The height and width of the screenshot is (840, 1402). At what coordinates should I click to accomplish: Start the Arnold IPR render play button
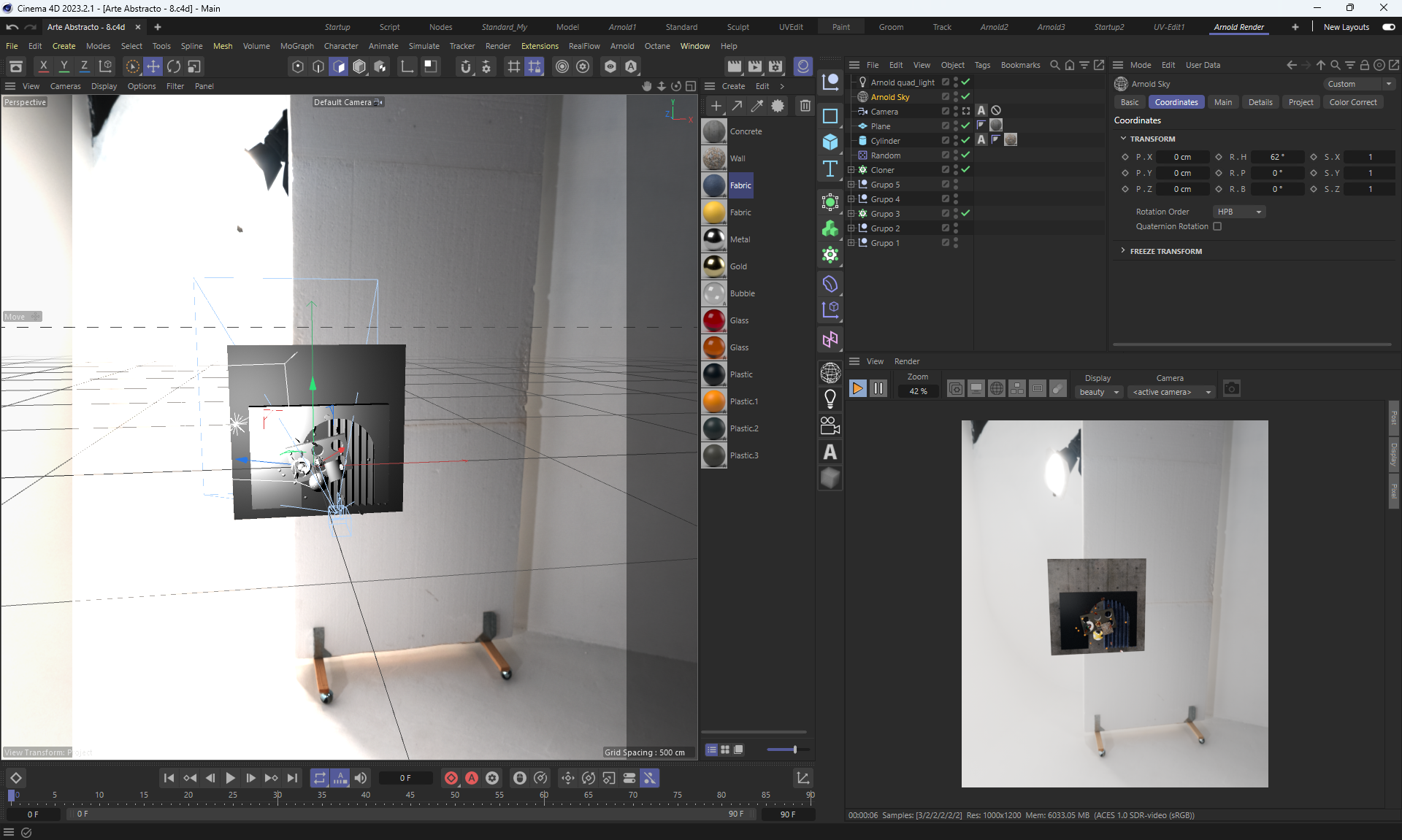858,389
